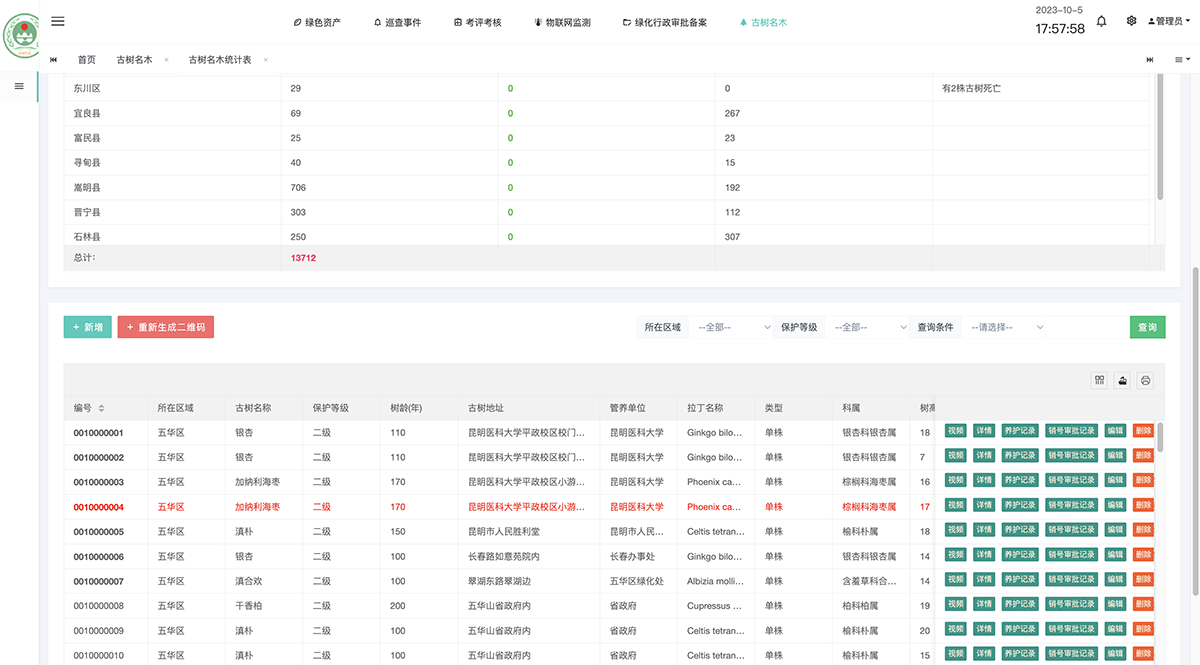1200x665 pixels.
Task: Open the column filter grid icon
Action: tap(1099, 380)
